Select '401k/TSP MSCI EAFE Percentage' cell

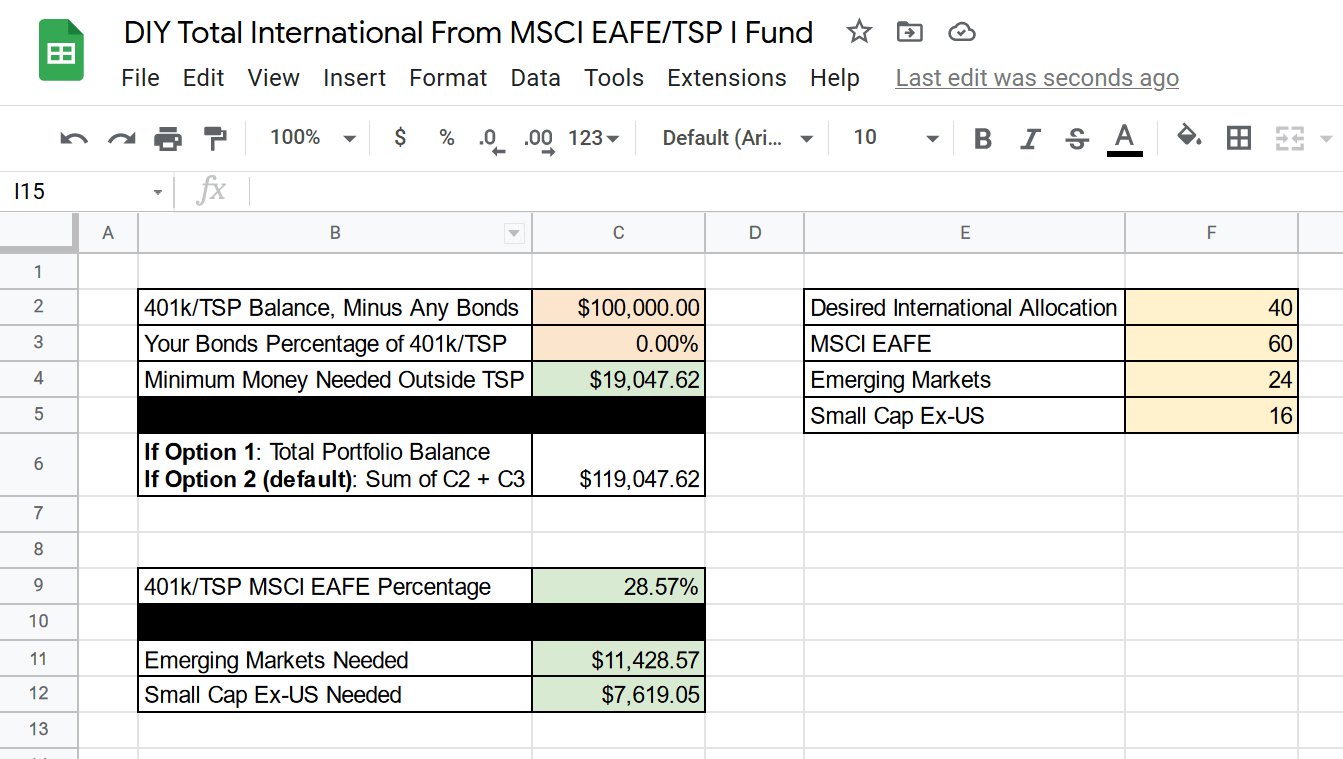click(335, 586)
